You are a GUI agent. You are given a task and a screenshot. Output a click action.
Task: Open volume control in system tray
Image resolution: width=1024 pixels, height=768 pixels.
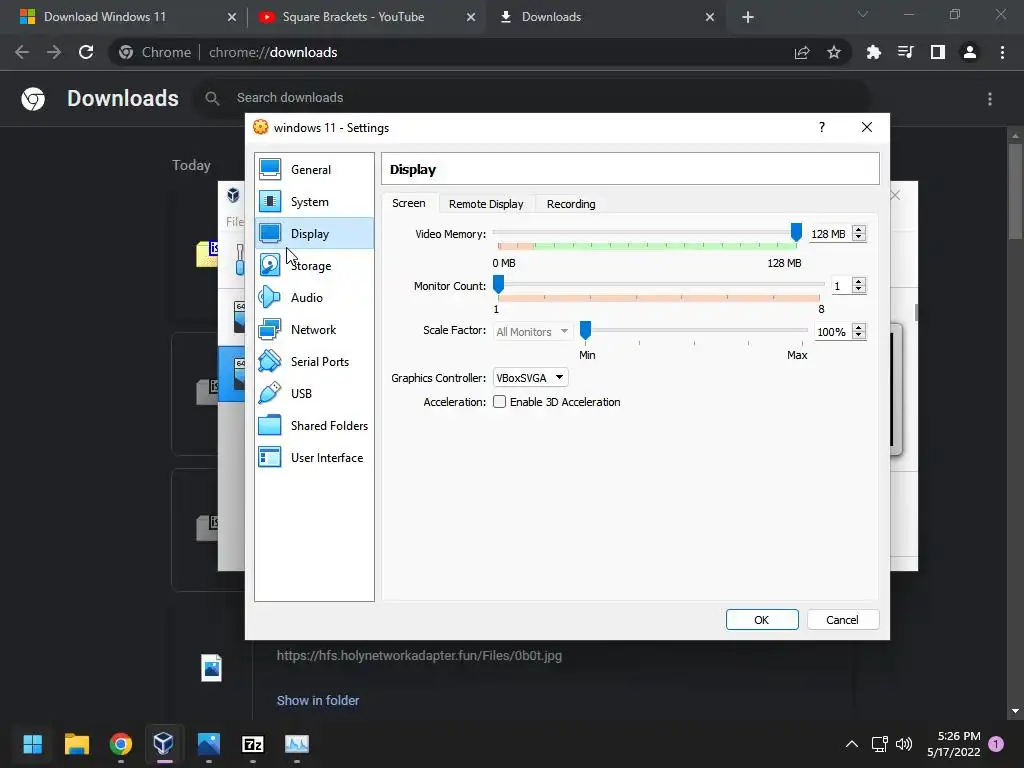904,744
